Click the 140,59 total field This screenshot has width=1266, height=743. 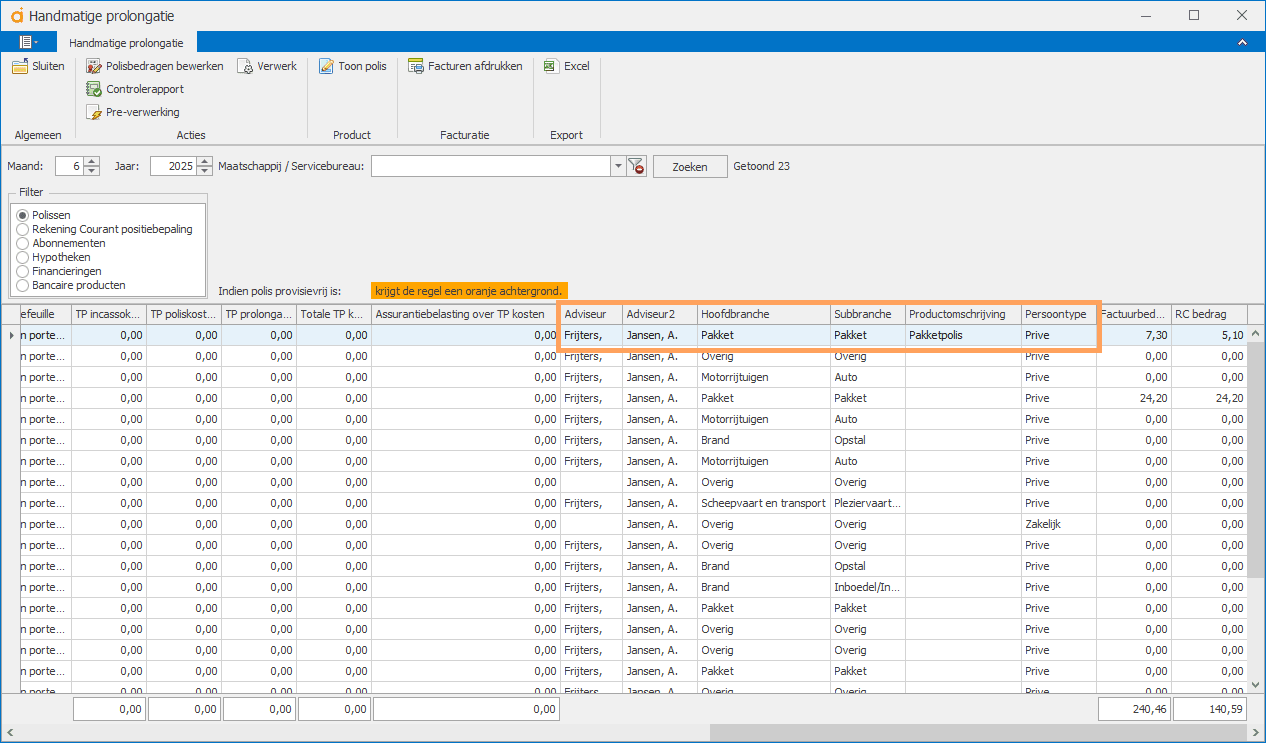(x=1210, y=709)
